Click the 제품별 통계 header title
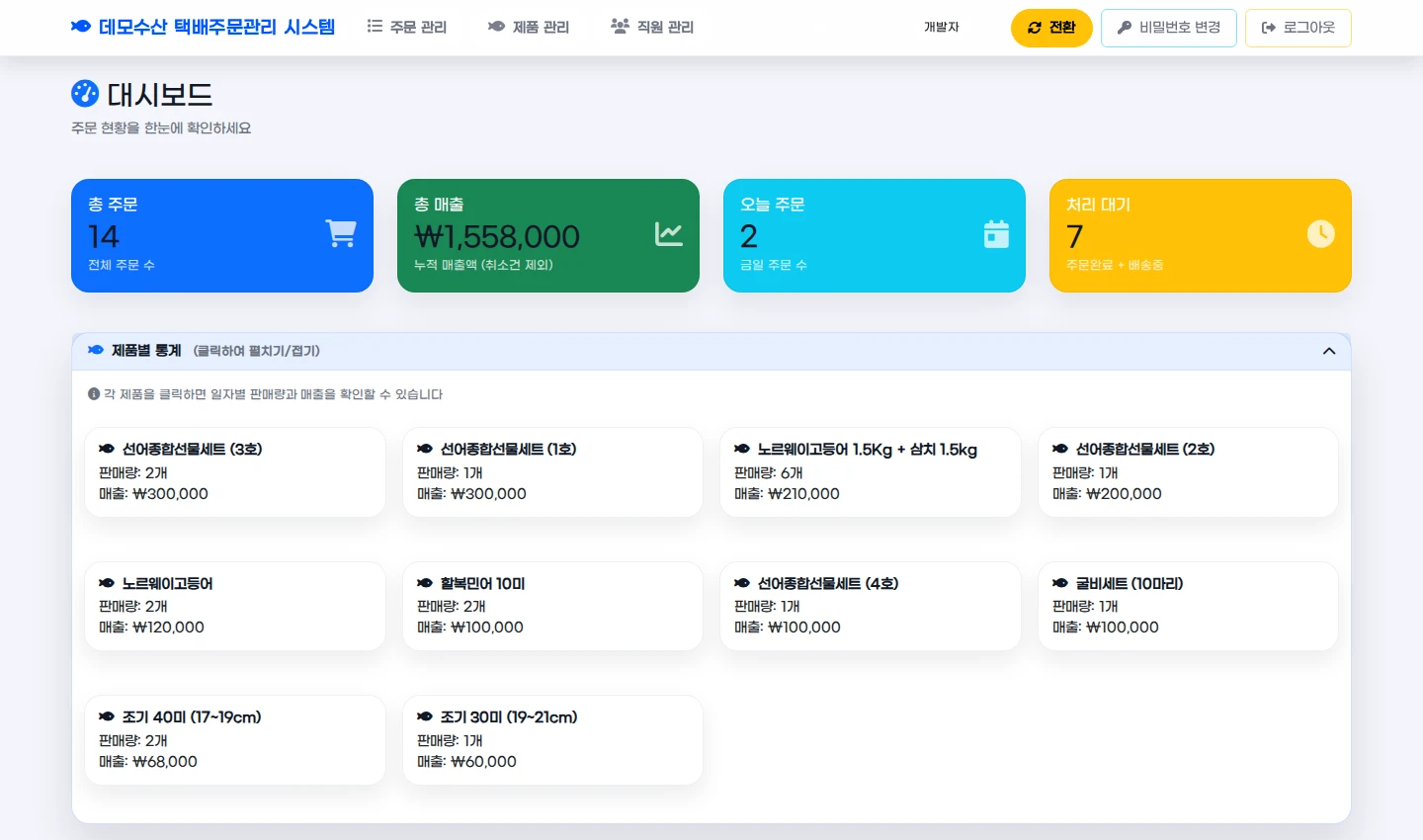Viewport: 1423px width, 840px height. (146, 351)
